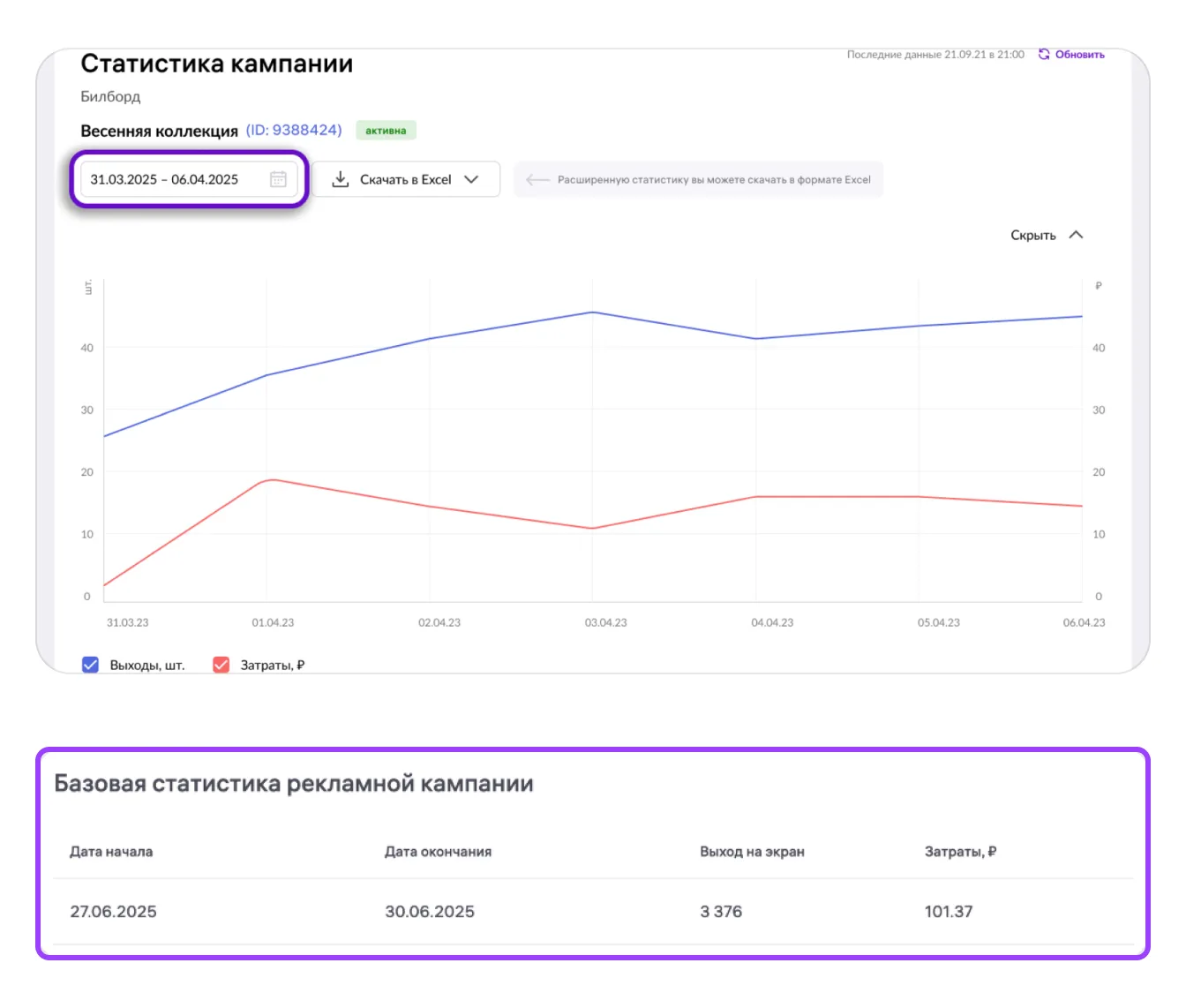Click the left arrow icon in Excel hint

[x=537, y=180]
